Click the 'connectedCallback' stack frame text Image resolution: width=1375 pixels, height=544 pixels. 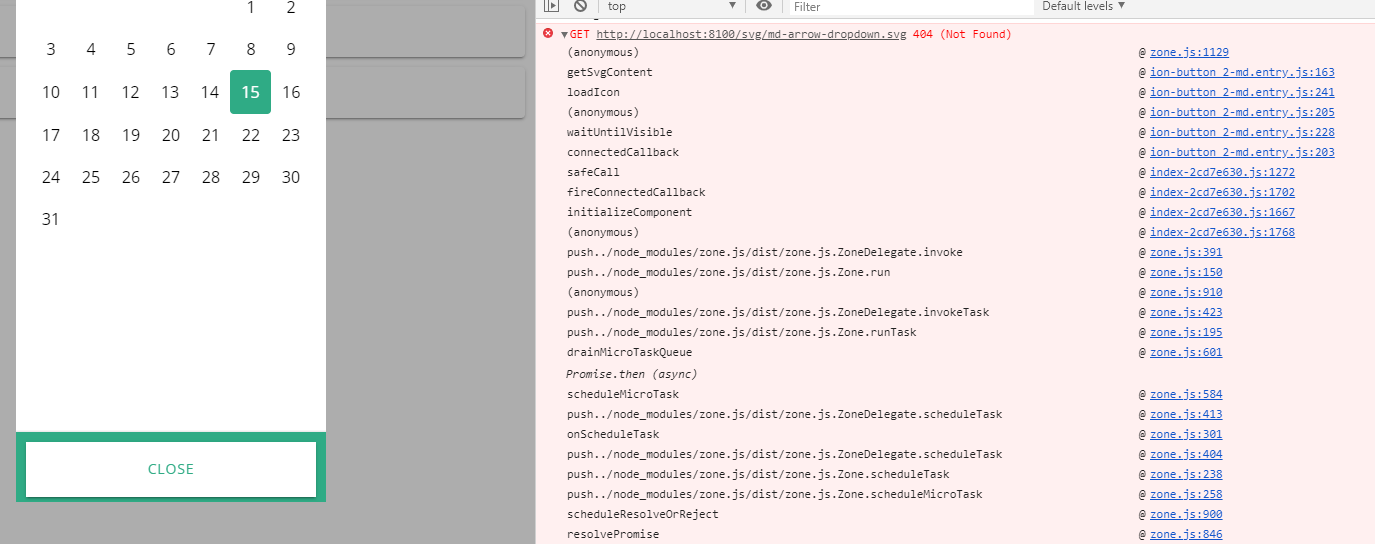point(623,152)
